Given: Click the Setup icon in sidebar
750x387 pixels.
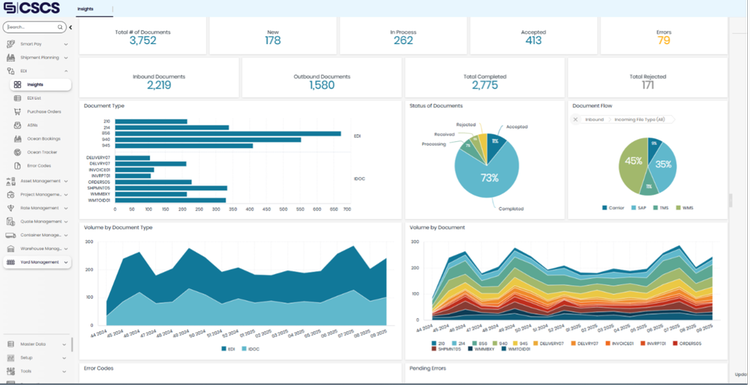Looking at the screenshot, I should pyautogui.click(x=11, y=358).
